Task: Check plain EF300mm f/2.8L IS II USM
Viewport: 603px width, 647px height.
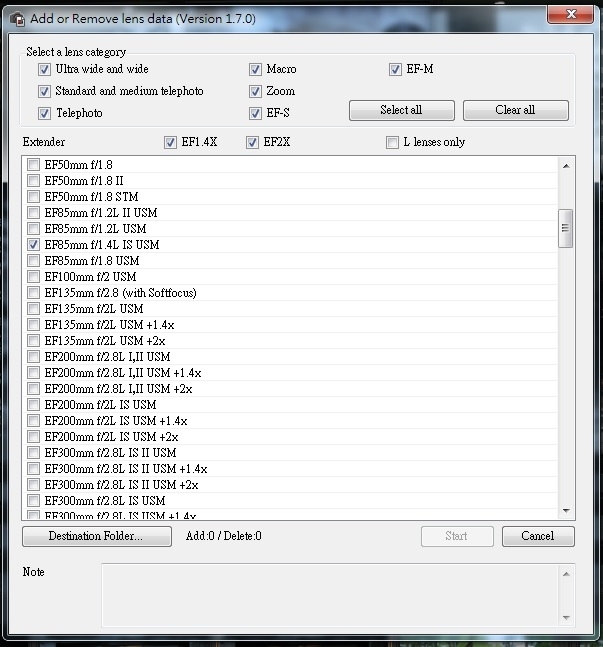Action: point(33,453)
